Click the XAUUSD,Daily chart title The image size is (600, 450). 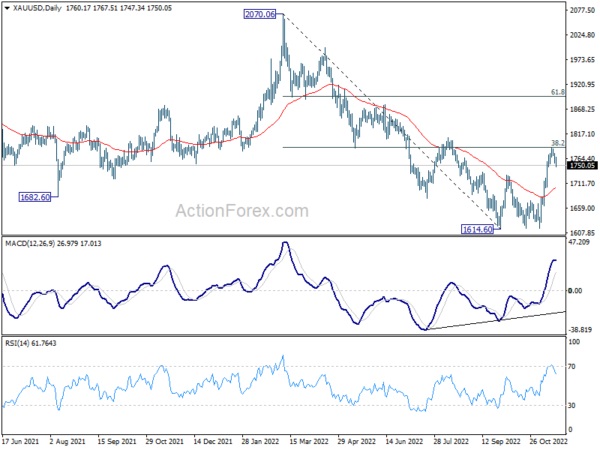35,8
